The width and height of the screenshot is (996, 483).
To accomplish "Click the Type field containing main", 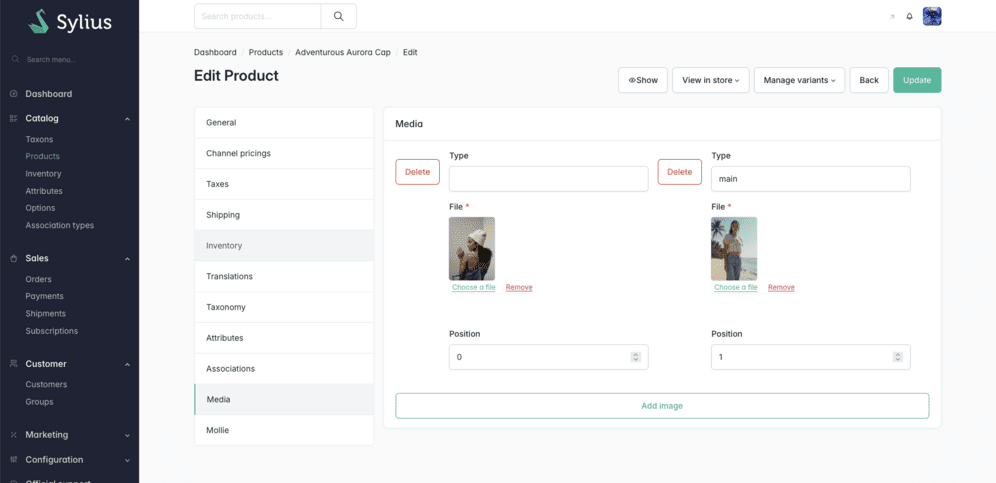I will click(x=811, y=179).
